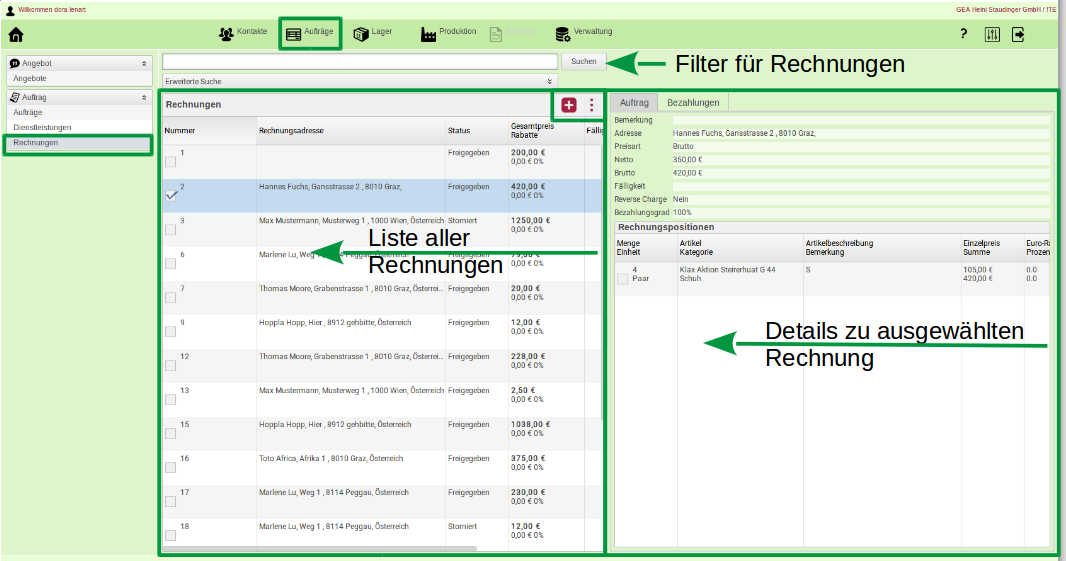
Task: Tick checkbox for invoice 13
Action: click(171, 400)
